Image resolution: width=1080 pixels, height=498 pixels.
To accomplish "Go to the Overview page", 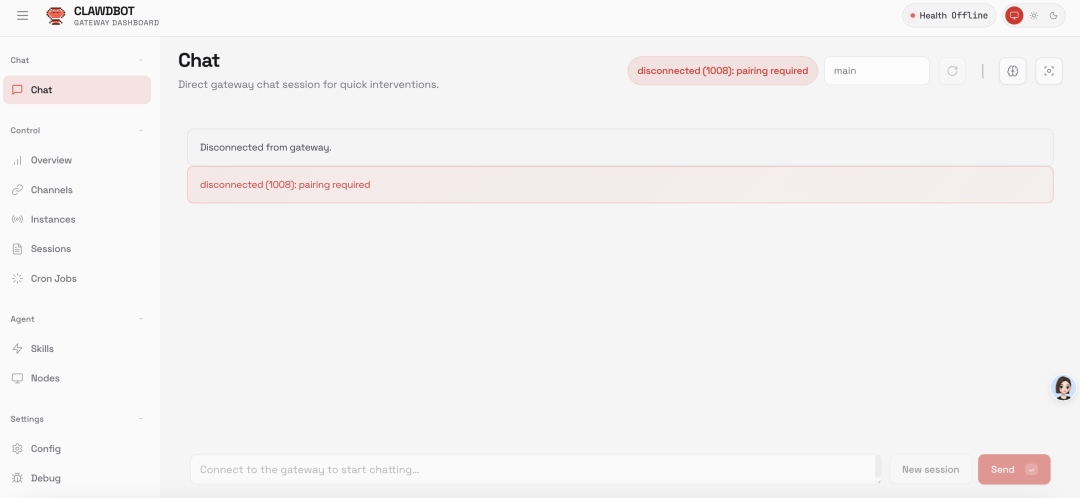I will point(51,160).
